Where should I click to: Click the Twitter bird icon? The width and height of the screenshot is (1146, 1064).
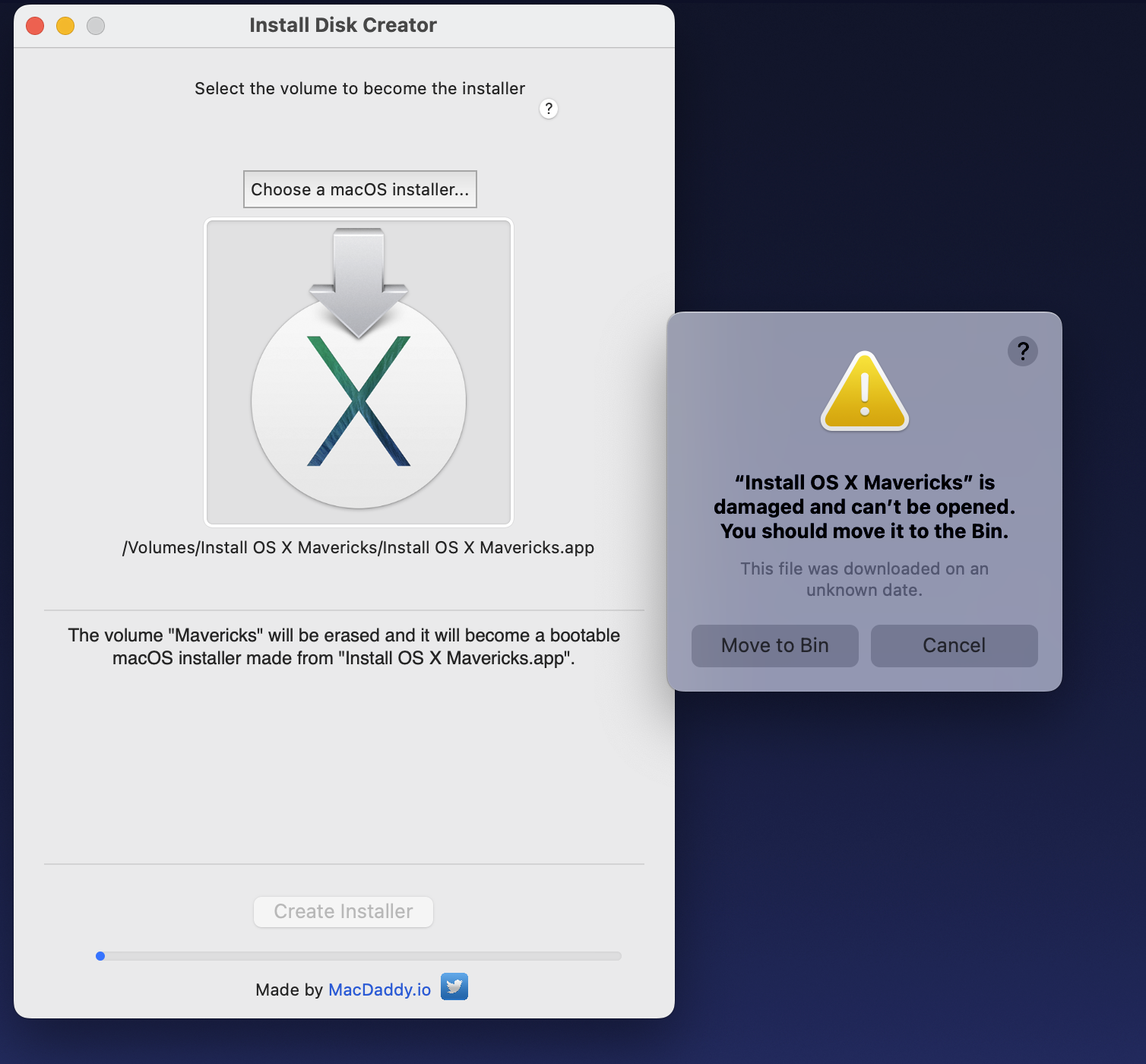pyautogui.click(x=454, y=986)
